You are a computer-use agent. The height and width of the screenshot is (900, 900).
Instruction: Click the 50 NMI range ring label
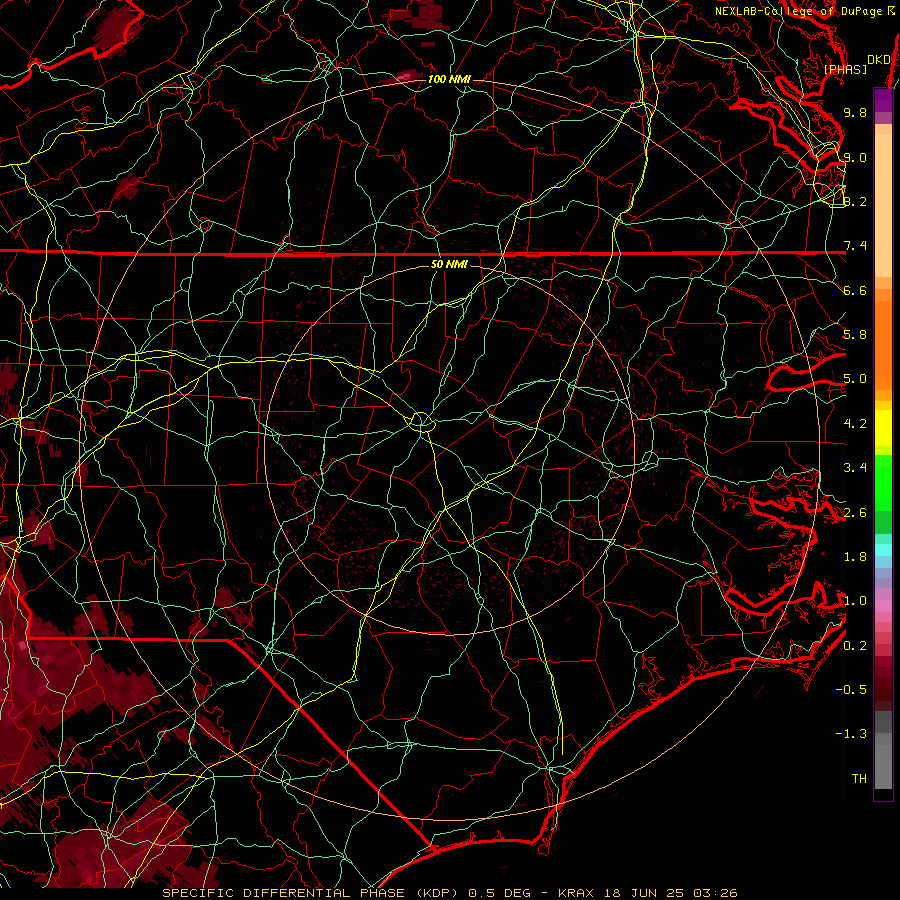(449, 264)
